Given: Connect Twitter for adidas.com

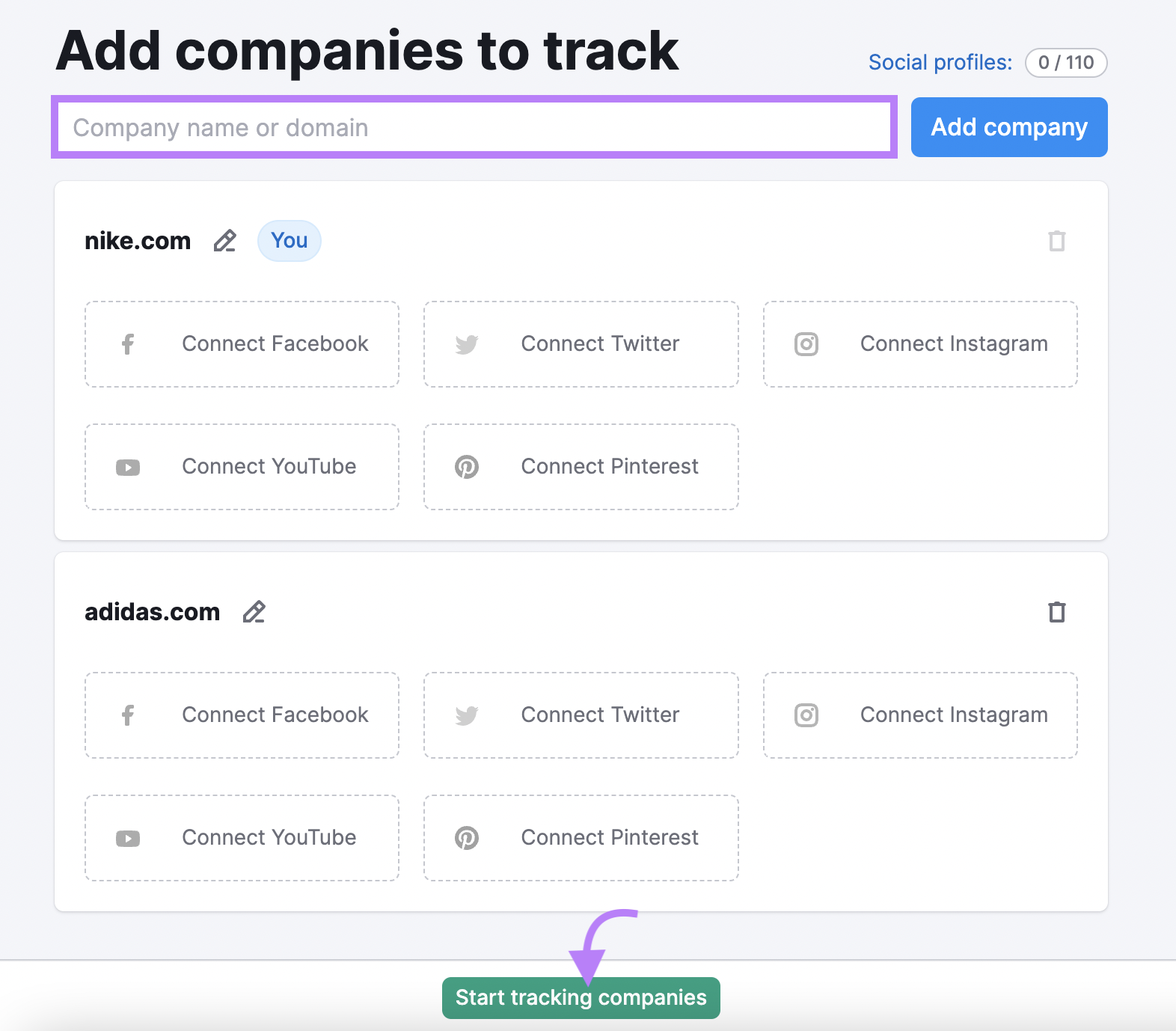Looking at the screenshot, I should pos(581,715).
